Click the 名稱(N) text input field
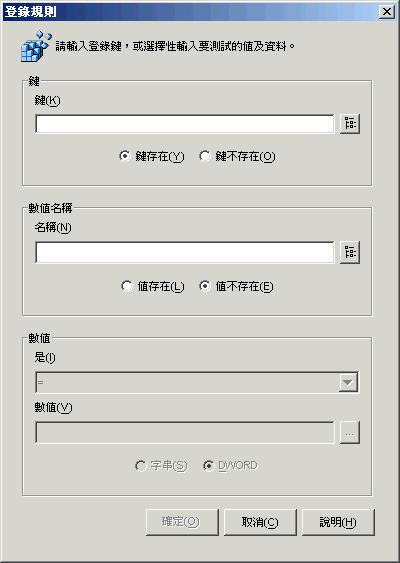This screenshot has height=563, width=400. tap(185, 252)
